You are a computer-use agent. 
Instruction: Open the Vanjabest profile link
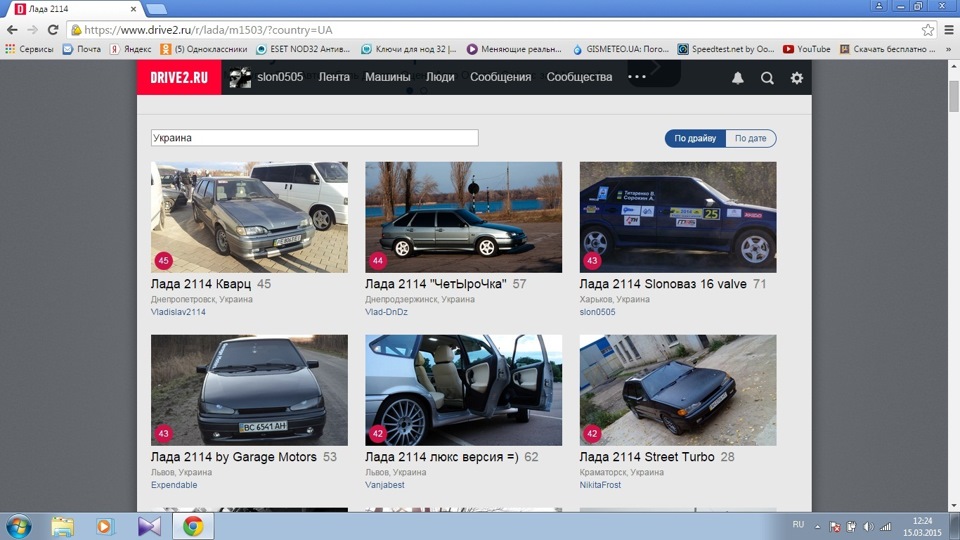[x=384, y=484]
